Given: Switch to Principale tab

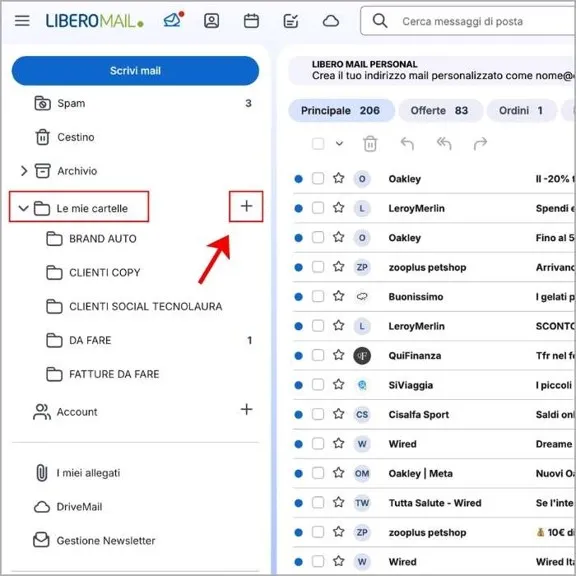Looking at the screenshot, I should click(x=341, y=111).
